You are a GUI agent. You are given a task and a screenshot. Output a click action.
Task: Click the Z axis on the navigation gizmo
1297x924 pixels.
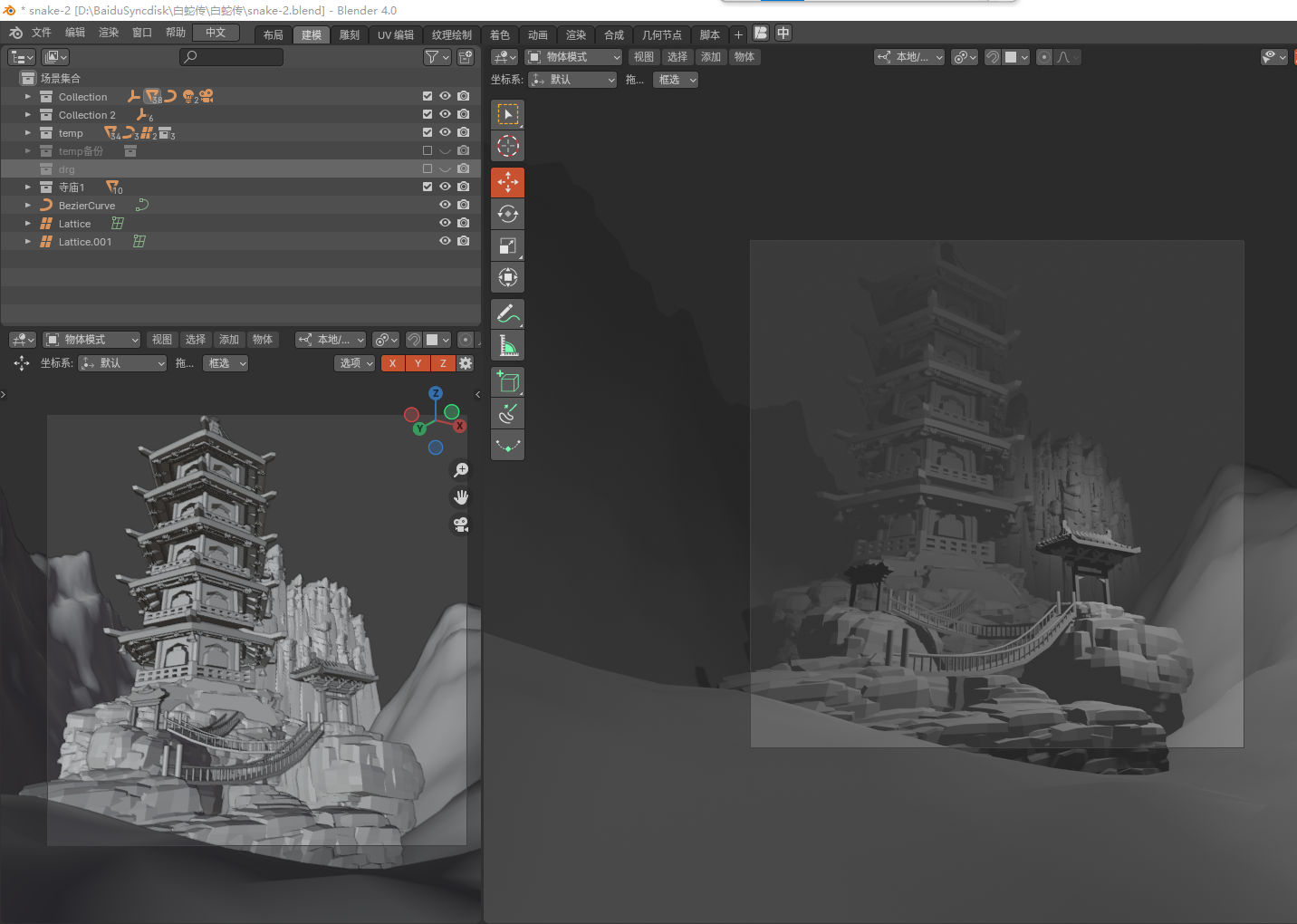436,393
